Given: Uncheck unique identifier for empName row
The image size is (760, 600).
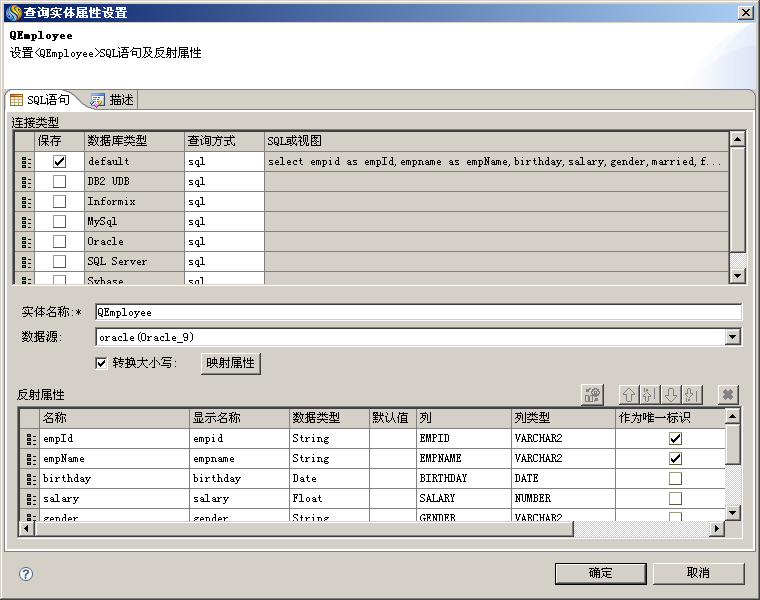Looking at the screenshot, I should click(675, 458).
